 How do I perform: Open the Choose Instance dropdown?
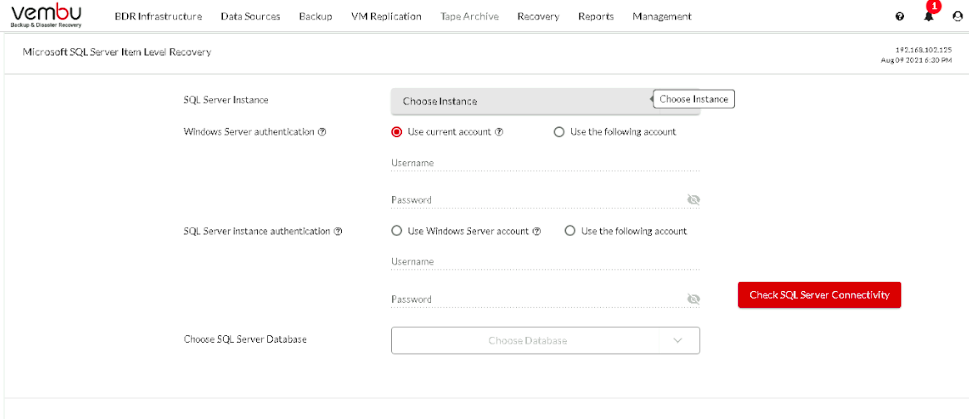tap(545, 101)
